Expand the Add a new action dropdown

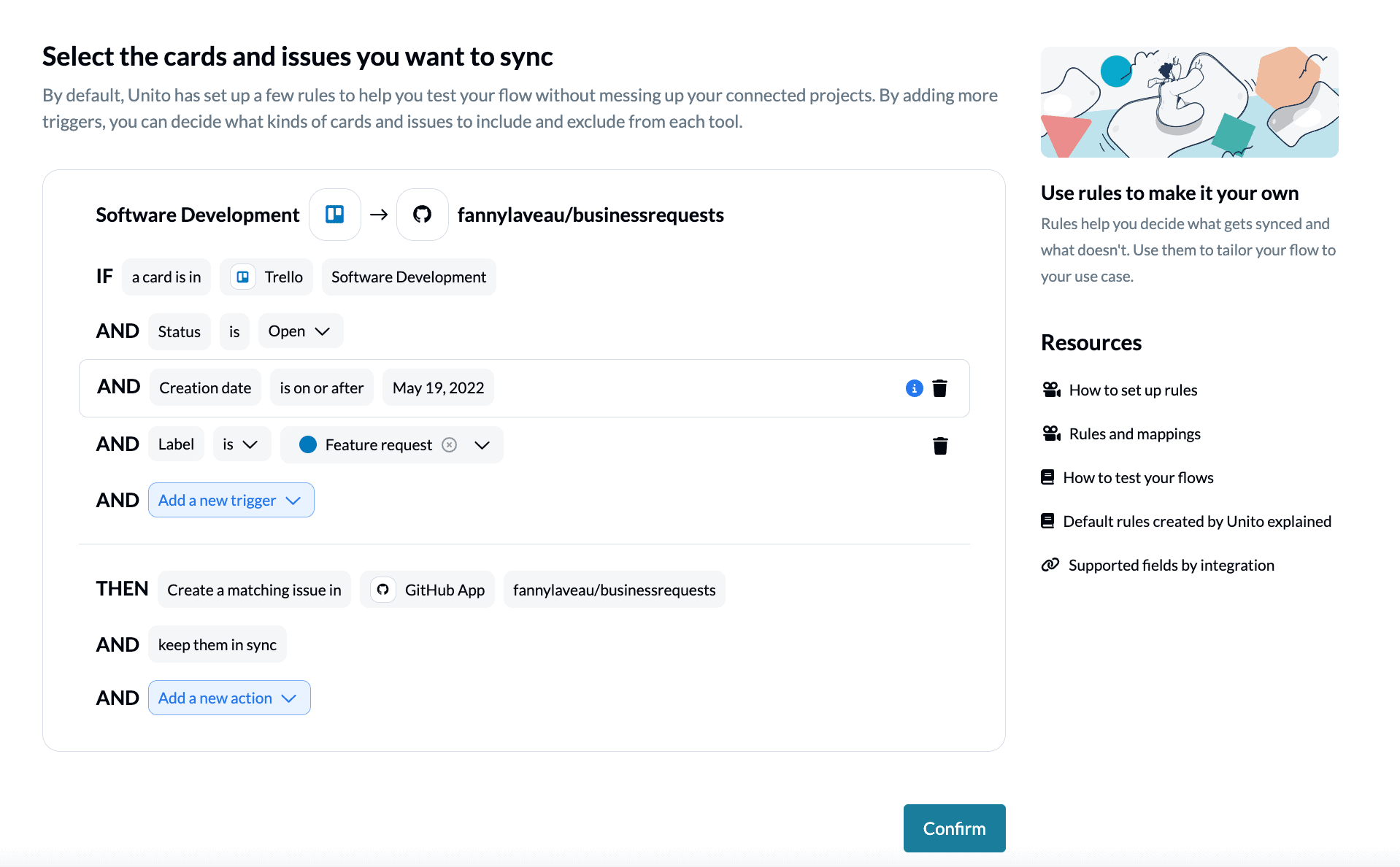pos(228,698)
